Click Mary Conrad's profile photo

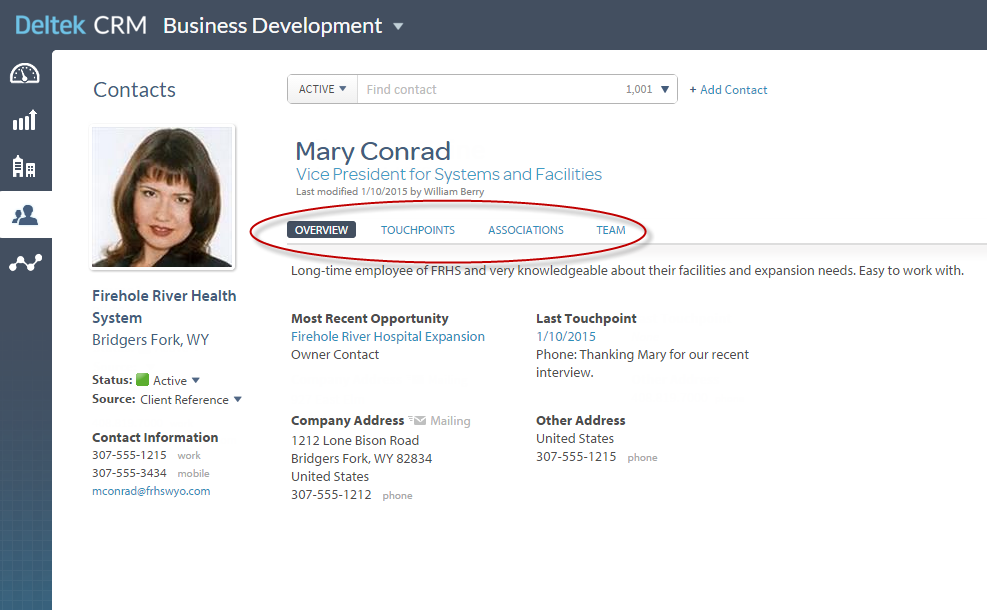tap(162, 197)
